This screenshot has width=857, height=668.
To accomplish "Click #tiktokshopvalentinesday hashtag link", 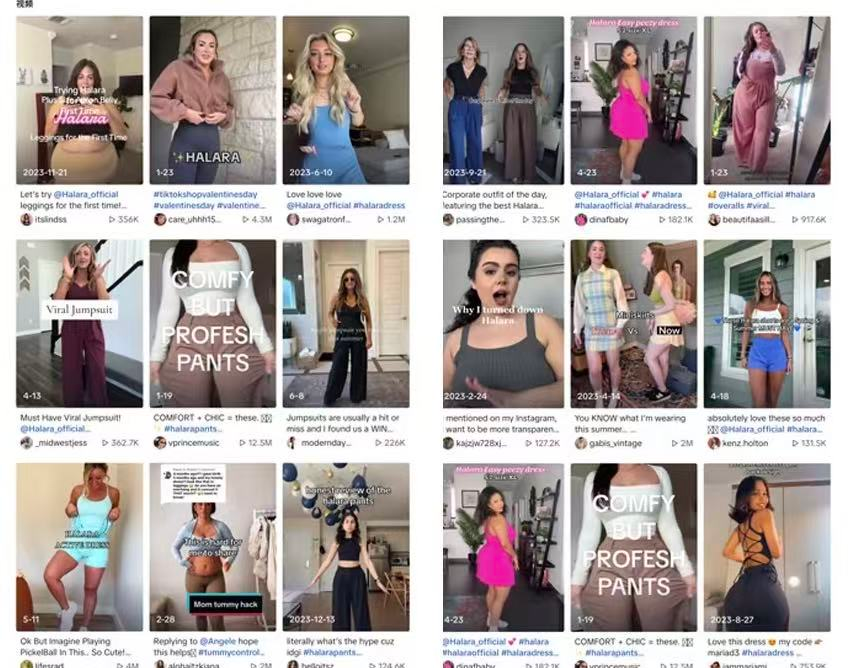I will click(x=206, y=194).
